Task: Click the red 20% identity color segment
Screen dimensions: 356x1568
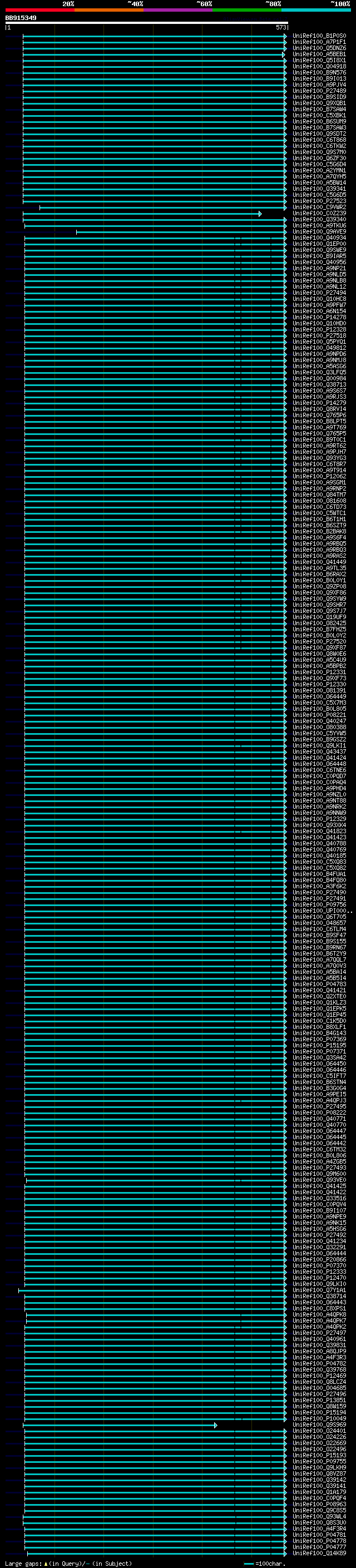Action: click(x=40, y=10)
